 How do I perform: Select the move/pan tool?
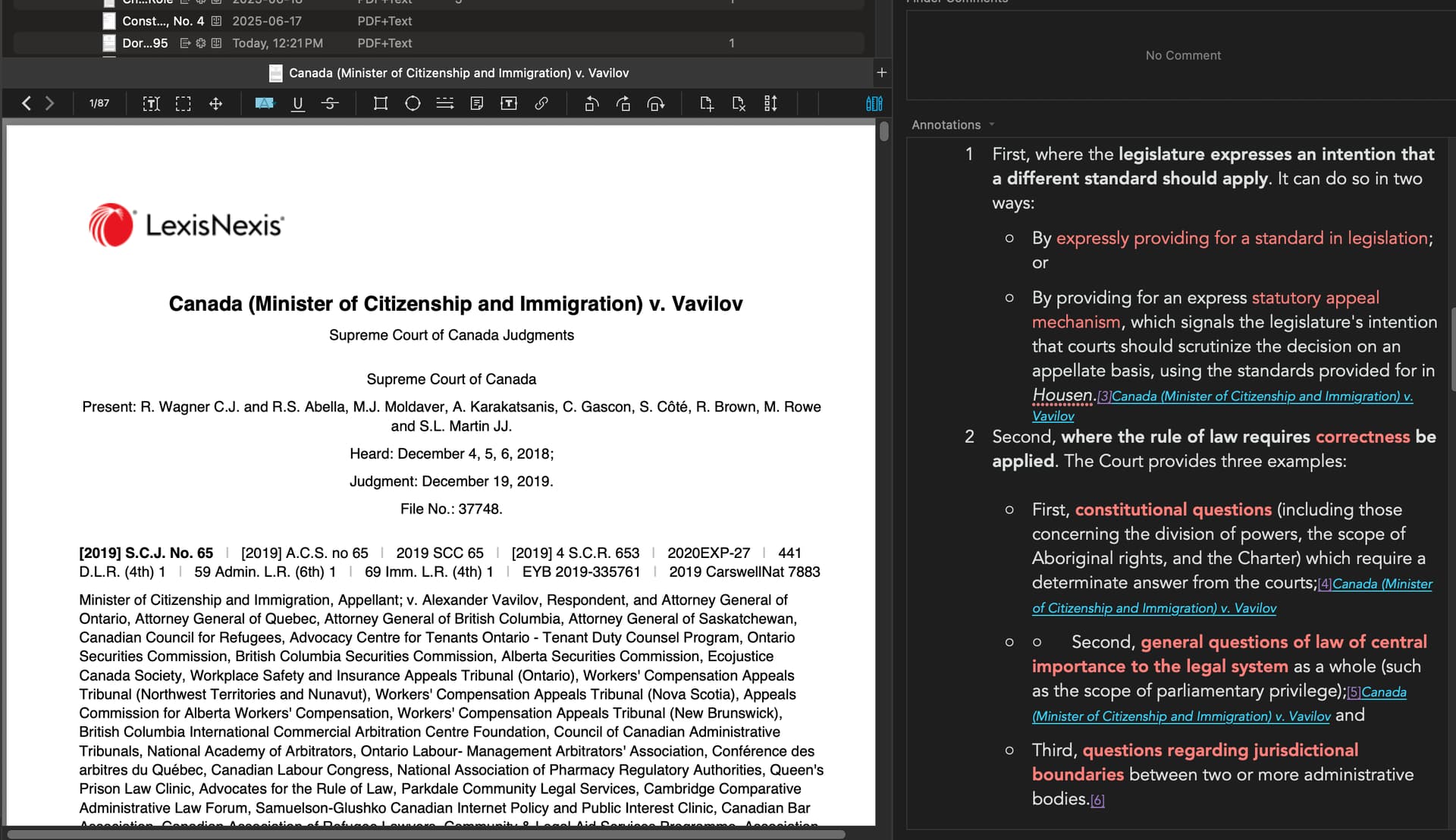tap(216, 104)
